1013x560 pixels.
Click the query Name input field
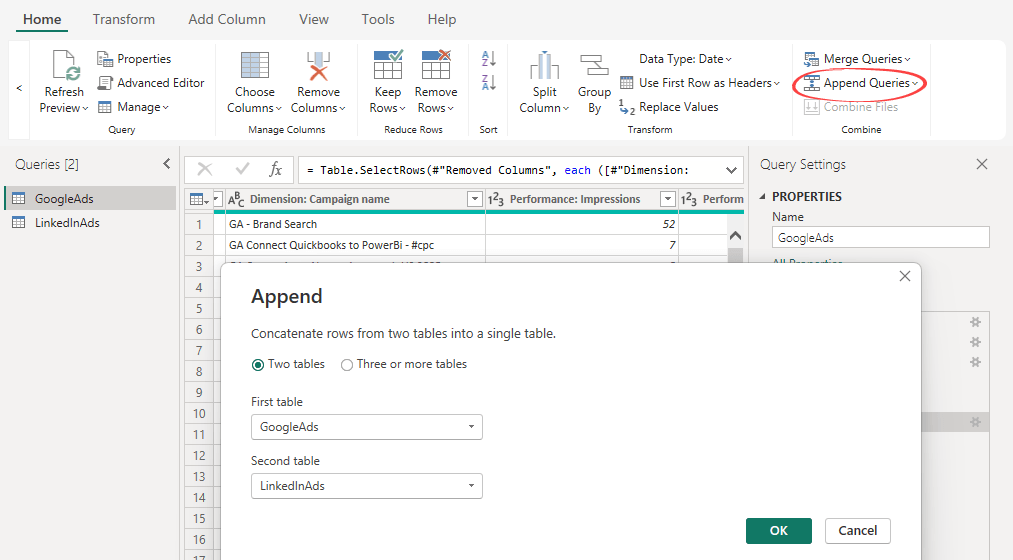pyautogui.click(x=881, y=238)
